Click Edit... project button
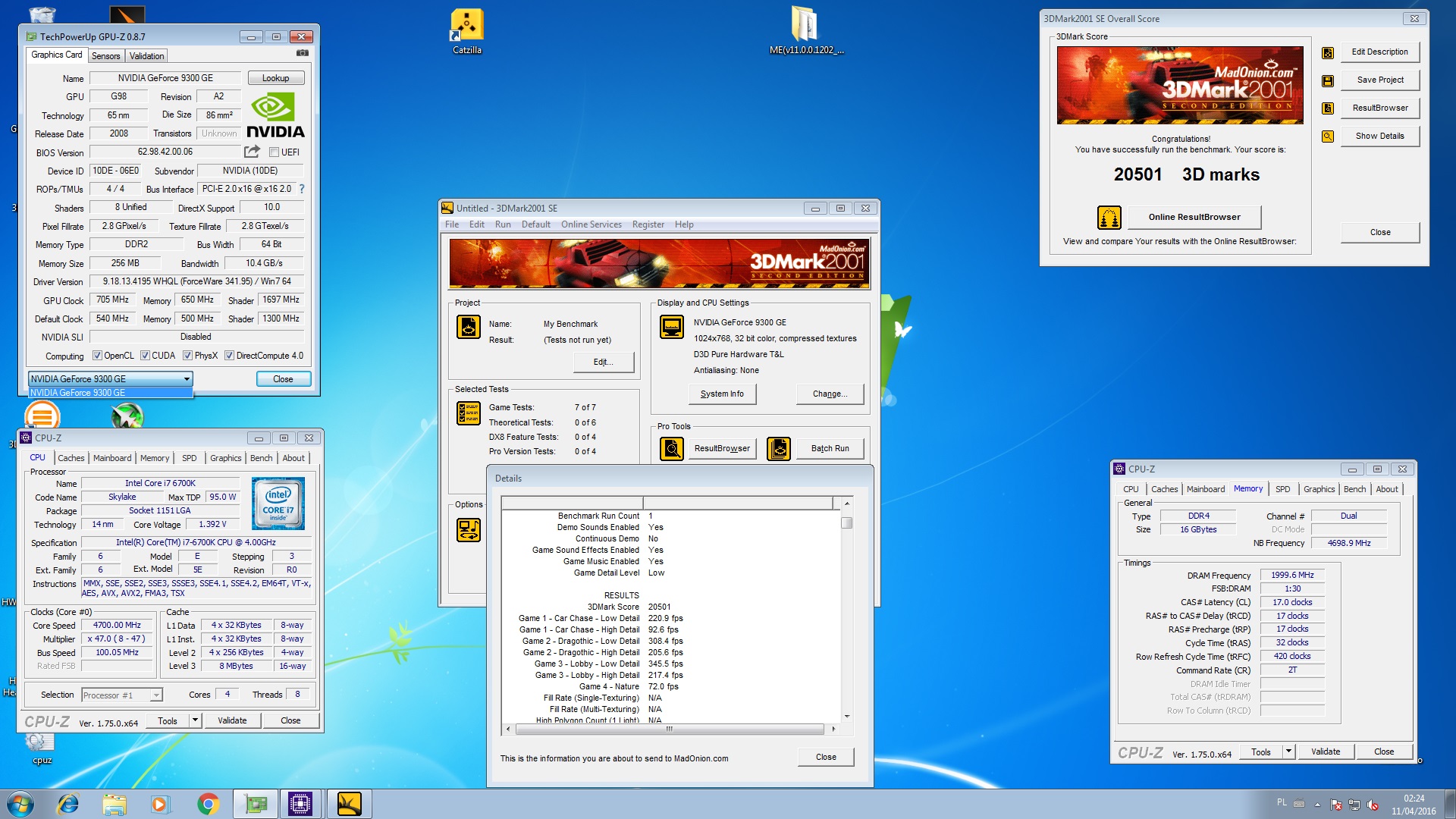 pos(603,362)
